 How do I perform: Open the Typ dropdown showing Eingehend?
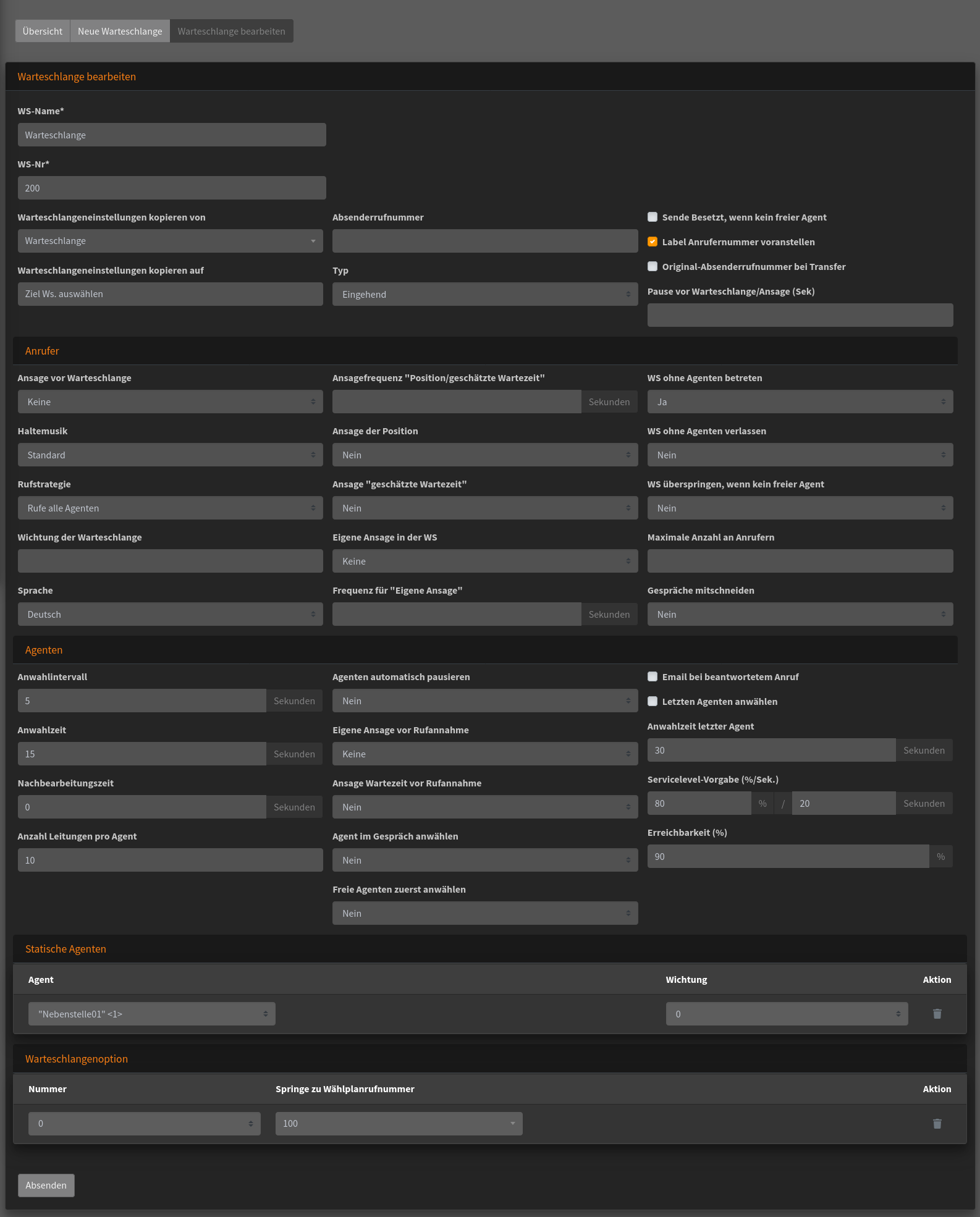[x=484, y=294]
